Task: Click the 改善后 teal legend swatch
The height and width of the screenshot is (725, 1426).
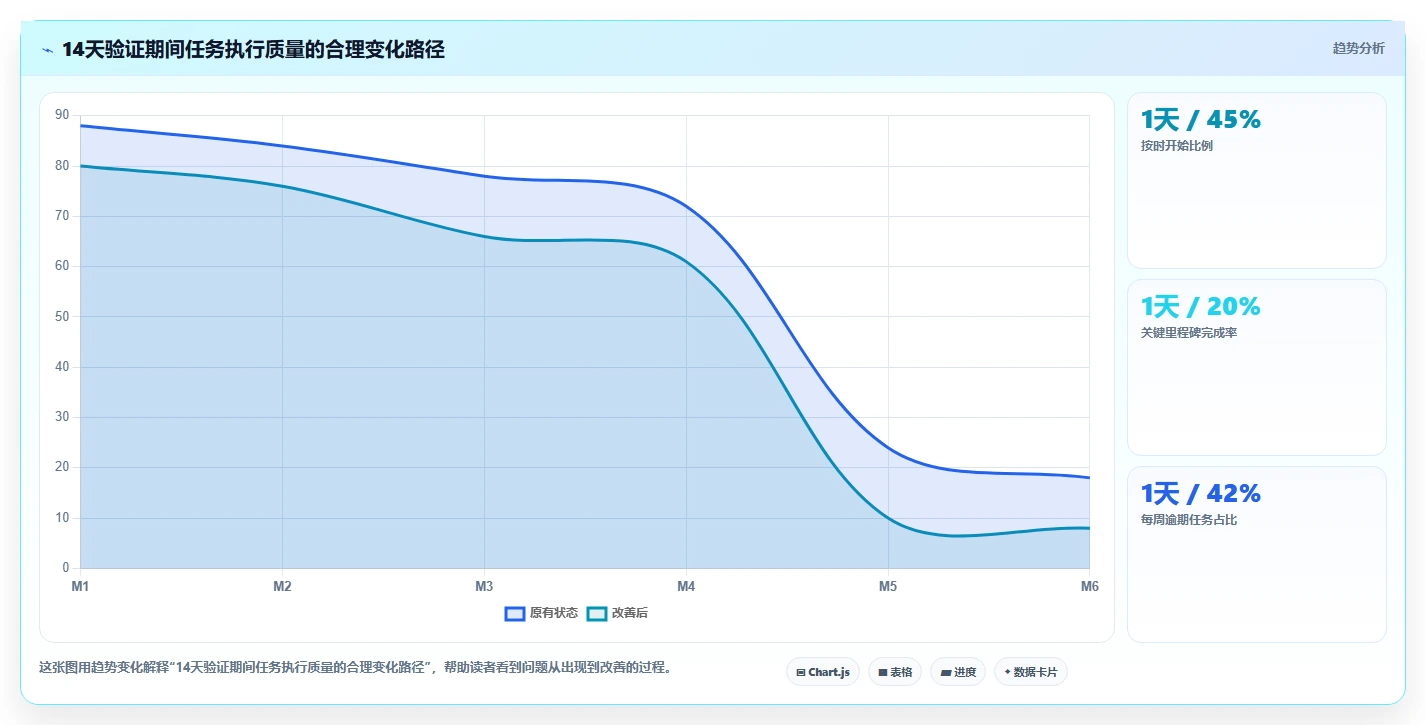Action: pyautogui.click(x=597, y=613)
